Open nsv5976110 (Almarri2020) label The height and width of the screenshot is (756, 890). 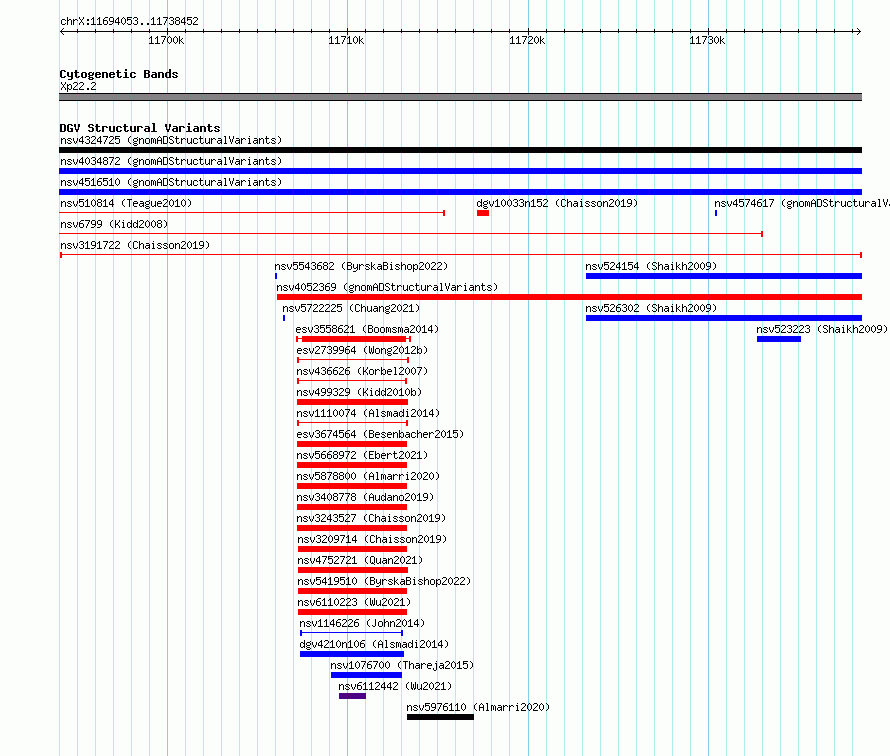(478, 707)
